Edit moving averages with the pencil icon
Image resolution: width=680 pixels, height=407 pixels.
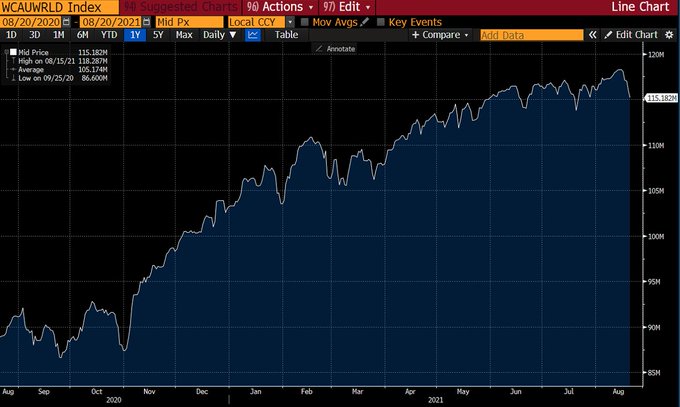[x=365, y=22]
